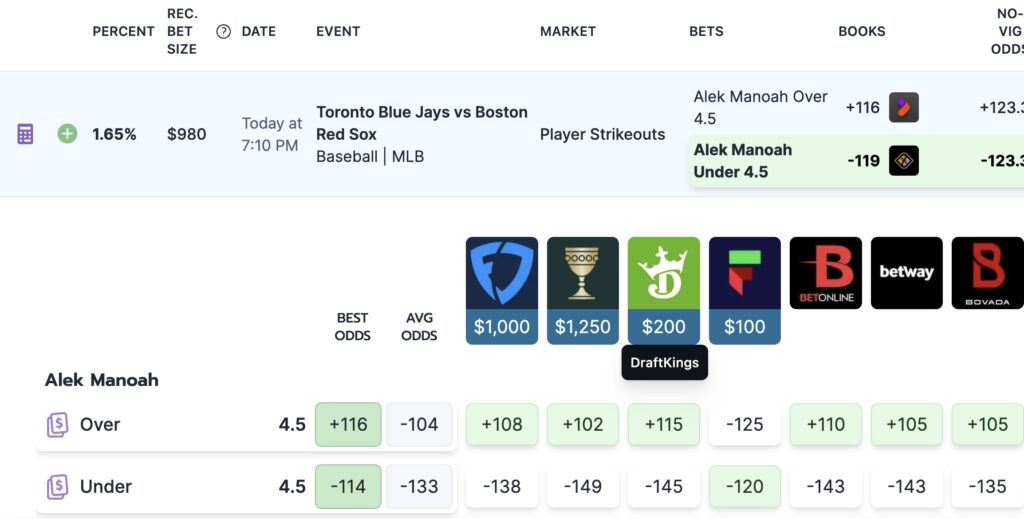Screen dimensions: 1024x519
Task: Open Toronto Blue Jays vs Boston Red Sox event
Action: click(x=422, y=123)
